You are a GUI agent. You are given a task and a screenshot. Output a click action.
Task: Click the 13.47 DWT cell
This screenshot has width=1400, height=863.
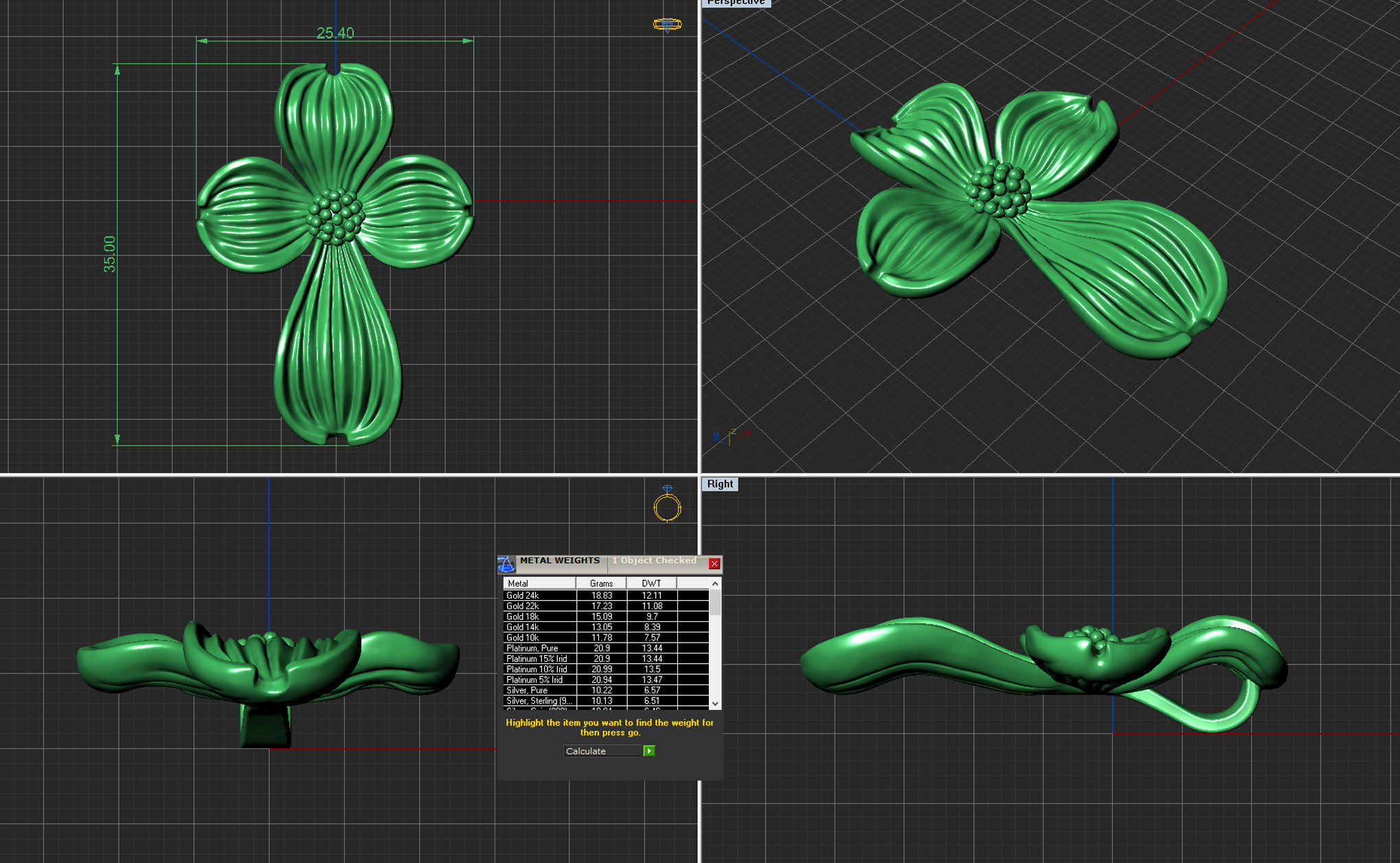point(651,680)
